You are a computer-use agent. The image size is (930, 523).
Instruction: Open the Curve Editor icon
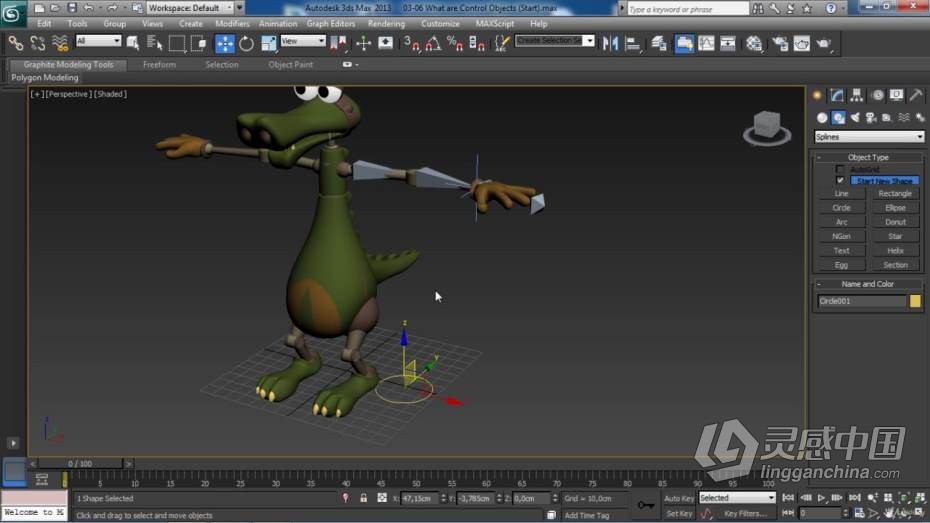tap(706, 43)
